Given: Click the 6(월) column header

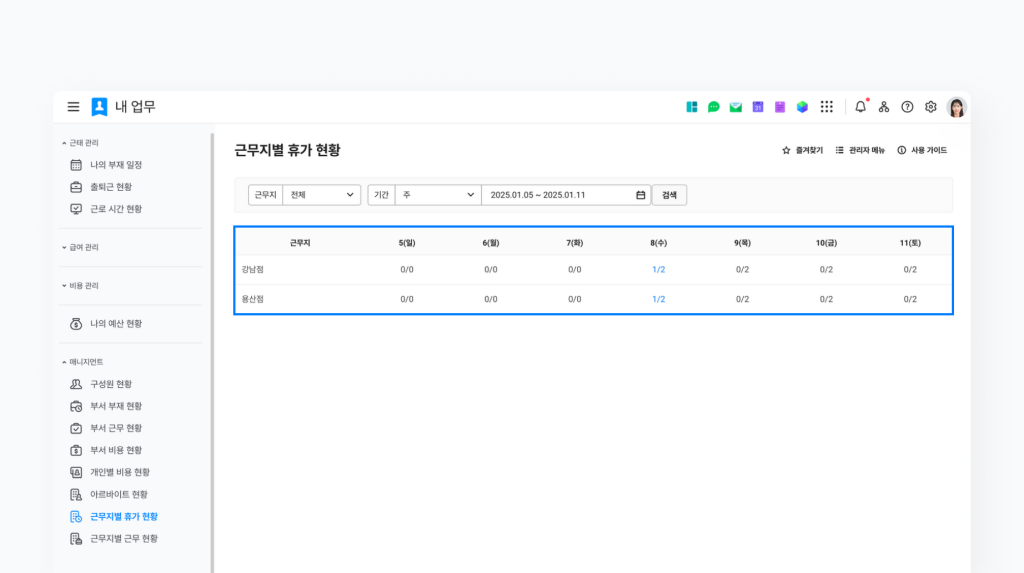Looking at the screenshot, I should (x=490, y=243).
